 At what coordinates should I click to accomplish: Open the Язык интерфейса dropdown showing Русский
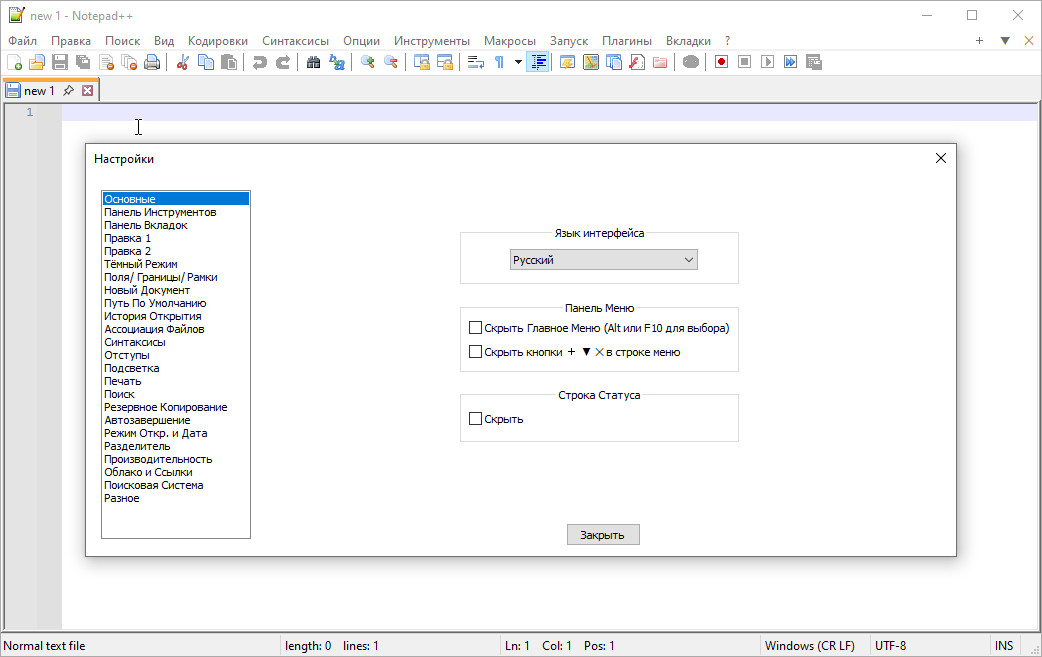click(x=603, y=260)
